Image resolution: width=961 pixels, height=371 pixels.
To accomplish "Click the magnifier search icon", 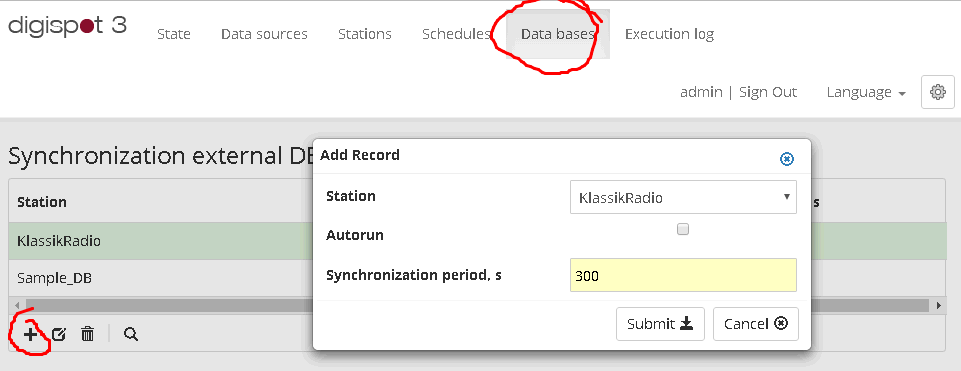I will click(131, 334).
